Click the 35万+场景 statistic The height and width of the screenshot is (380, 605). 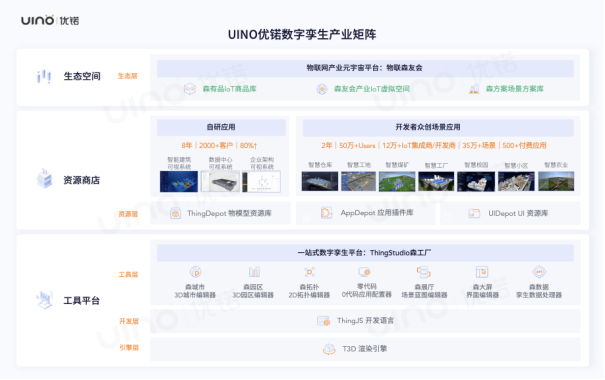pos(479,146)
